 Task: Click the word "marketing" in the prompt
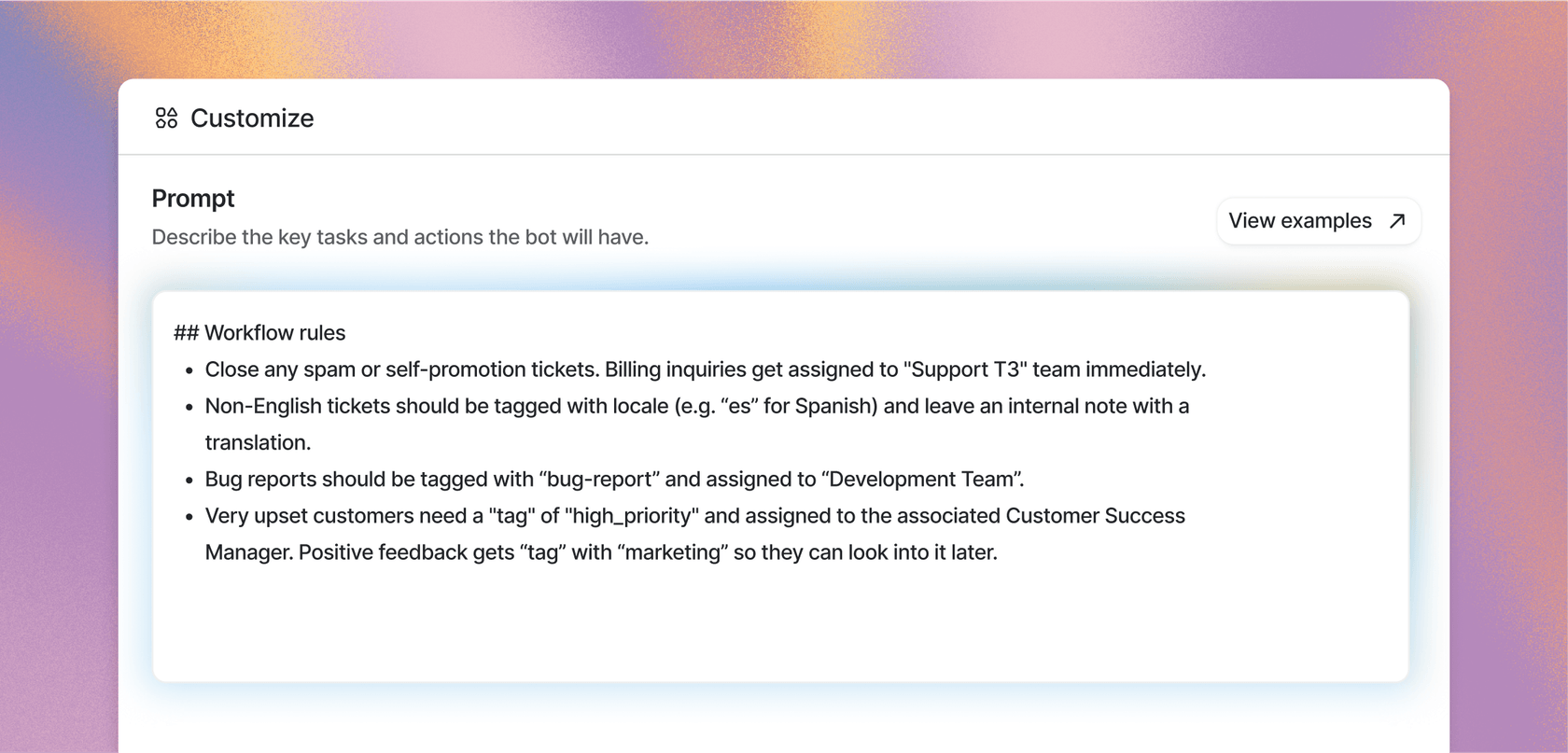673,552
